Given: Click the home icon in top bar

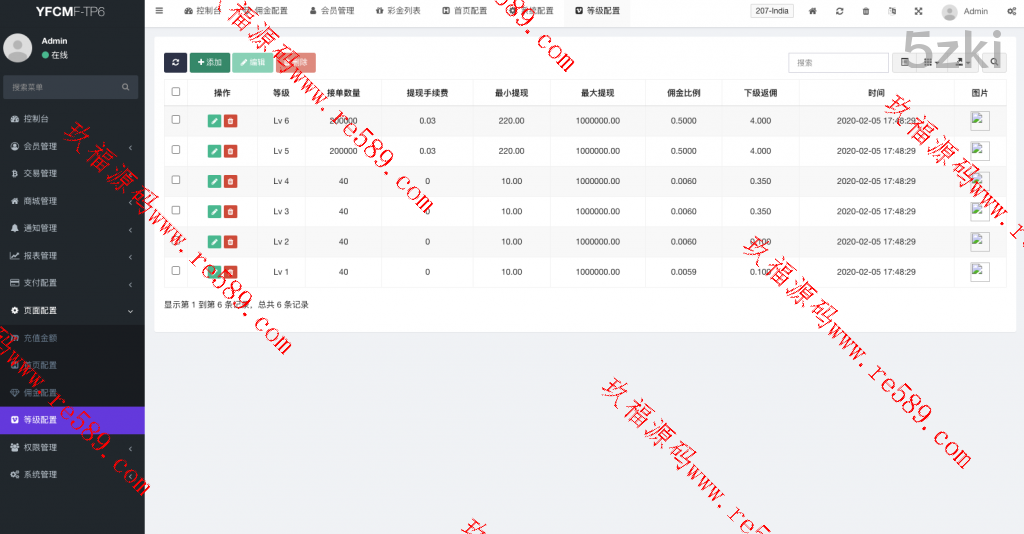Looking at the screenshot, I should click(812, 12).
